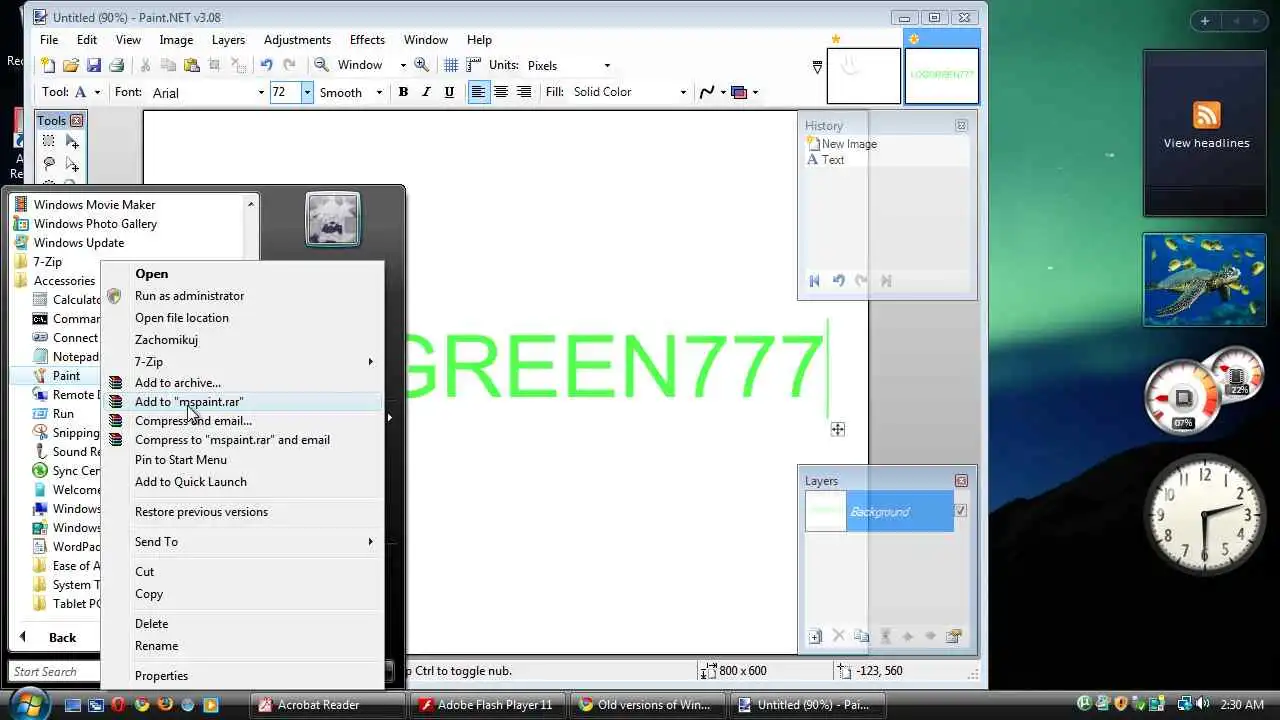The height and width of the screenshot is (720, 1280).
Task: Click the LOGOGREEN777 image thumbnail tab
Action: coord(942,75)
